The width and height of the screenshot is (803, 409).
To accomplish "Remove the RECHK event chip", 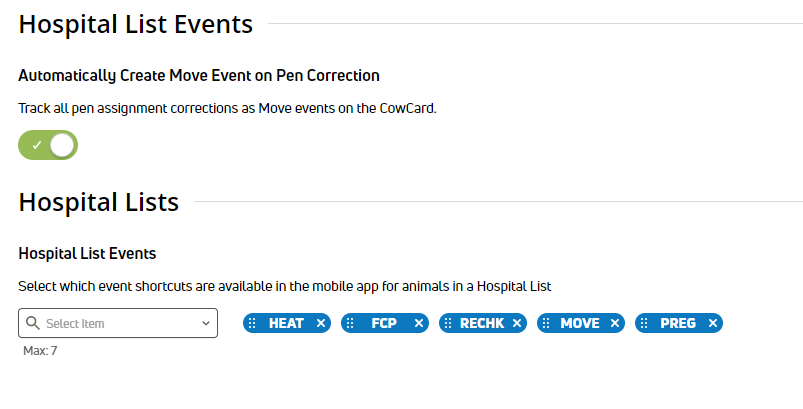I will 517,323.
